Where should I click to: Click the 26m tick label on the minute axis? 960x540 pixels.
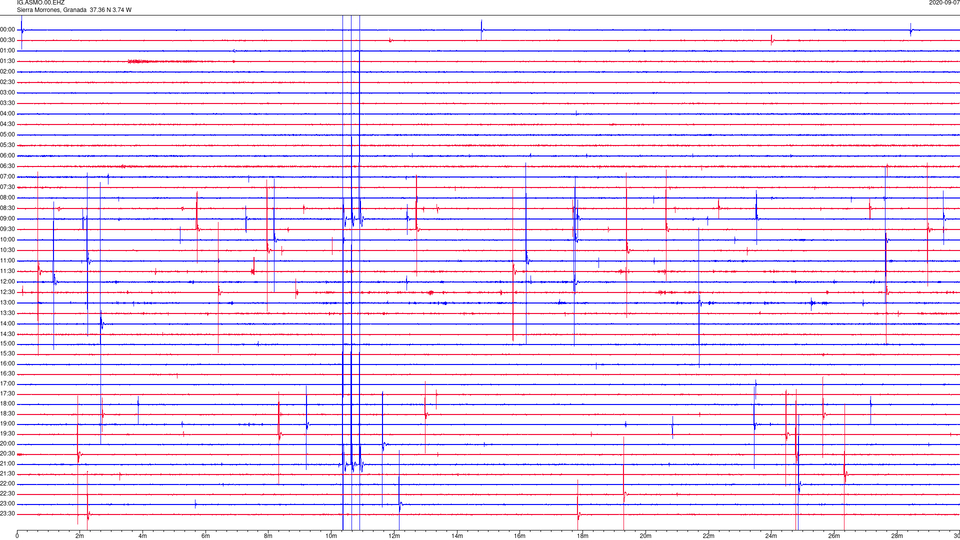[834, 536]
